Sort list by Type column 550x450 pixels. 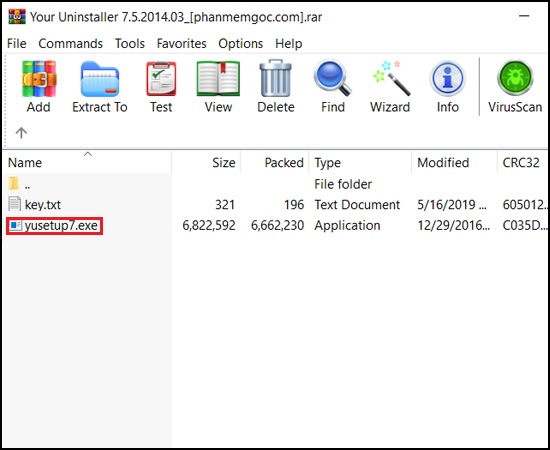point(360,162)
